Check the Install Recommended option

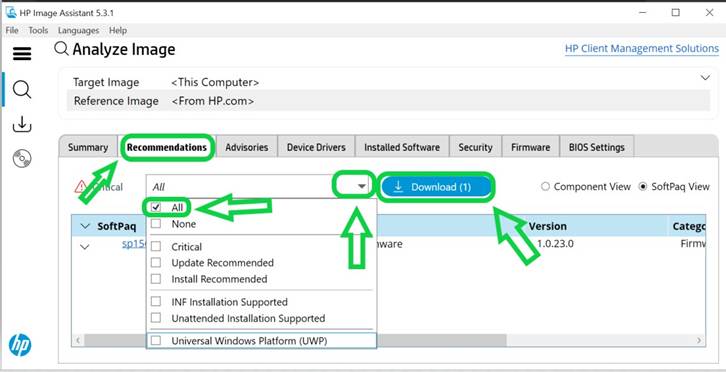coord(156,279)
